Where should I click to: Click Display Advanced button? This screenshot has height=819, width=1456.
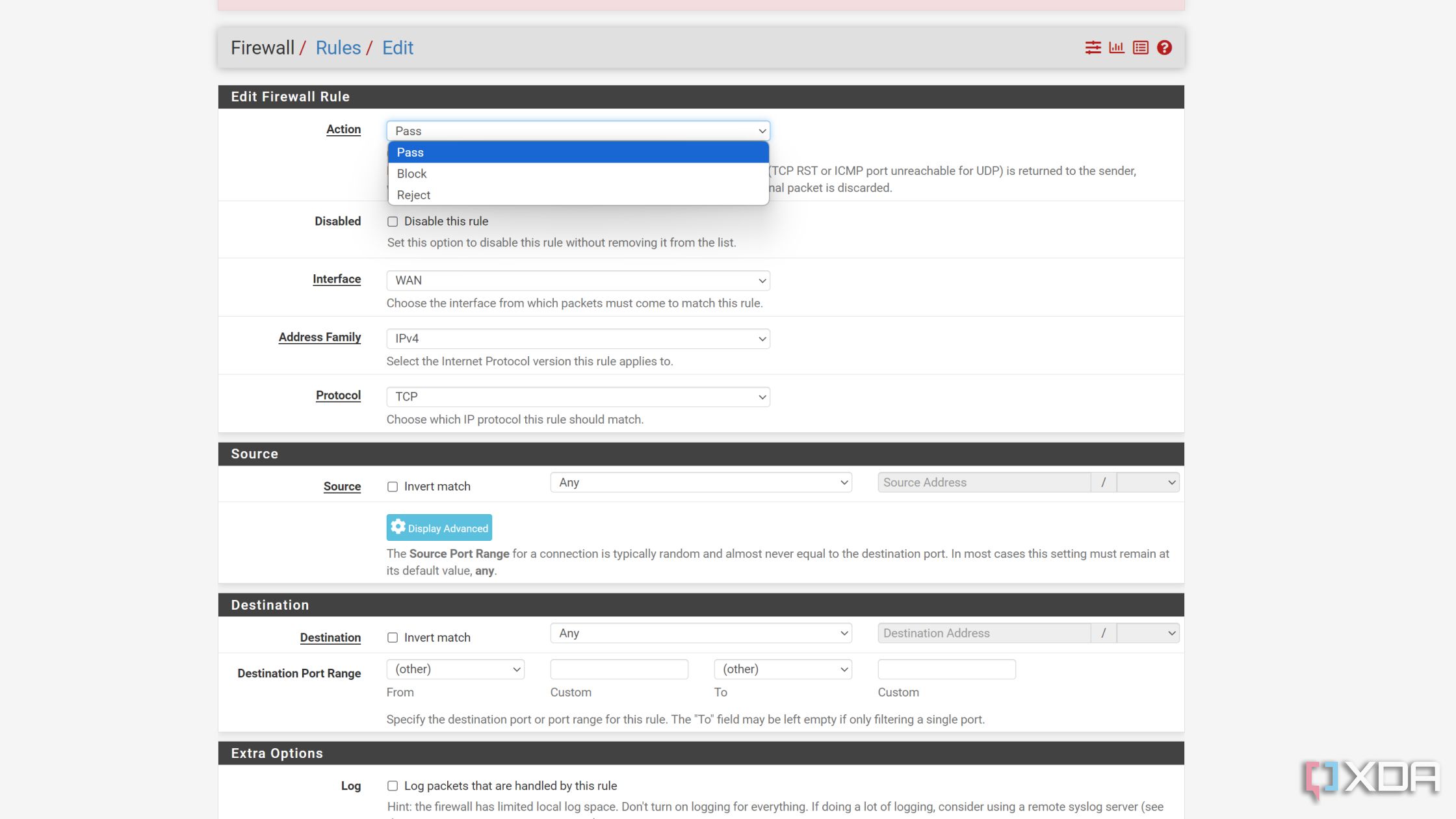(439, 528)
